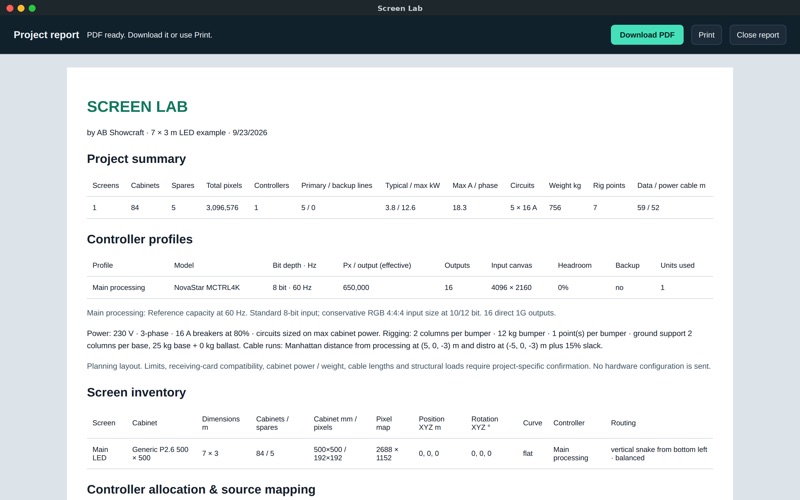The image size is (800, 500).
Task: Click the Screen Lab window title
Action: 400,8
